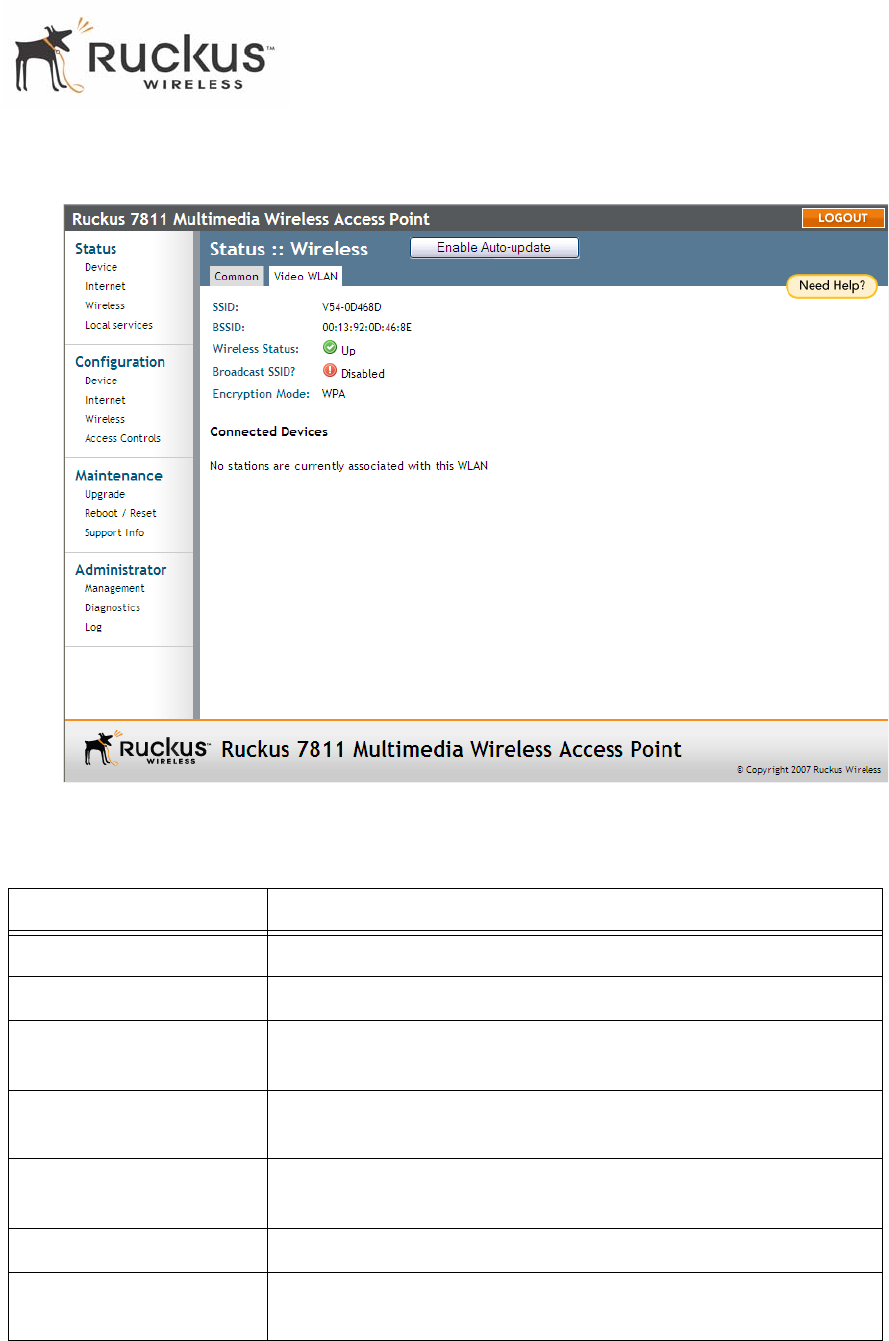This screenshot has height=1341, width=889.
Task: Open the Log page
Action: click(93, 627)
